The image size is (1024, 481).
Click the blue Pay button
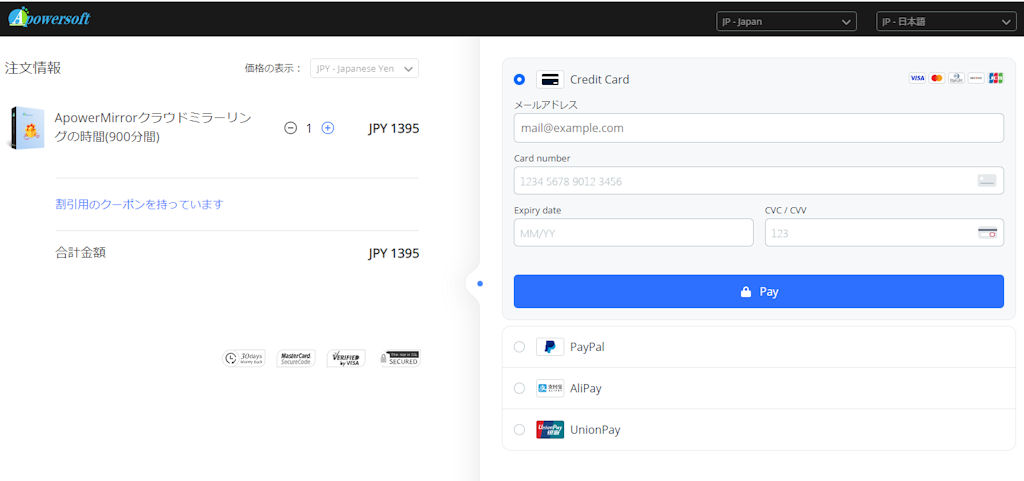pos(758,291)
